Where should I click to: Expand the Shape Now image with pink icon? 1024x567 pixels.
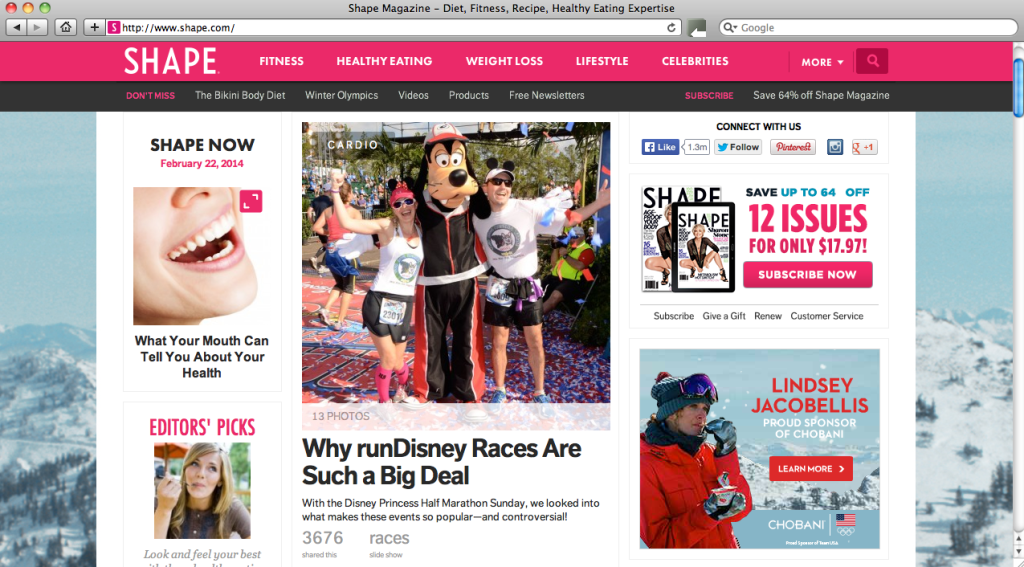click(251, 201)
